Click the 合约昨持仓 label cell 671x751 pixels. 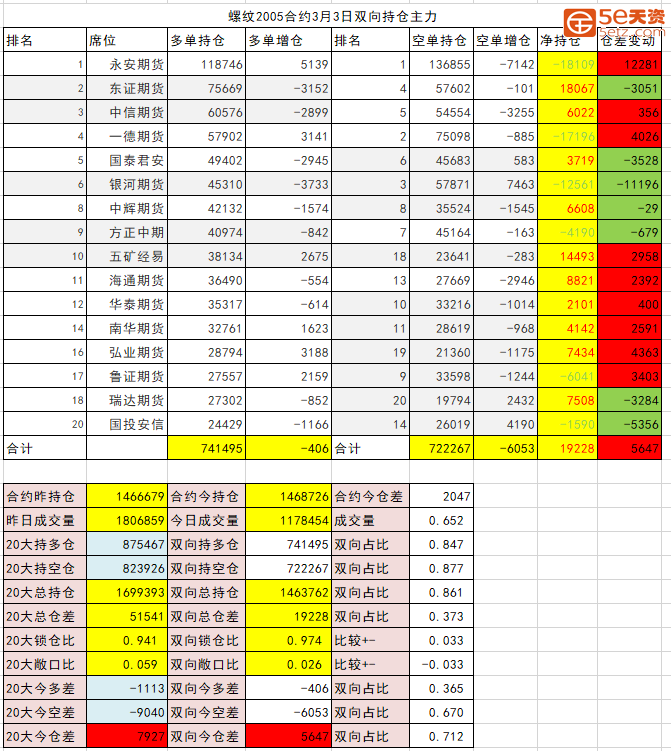tap(45, 496)
